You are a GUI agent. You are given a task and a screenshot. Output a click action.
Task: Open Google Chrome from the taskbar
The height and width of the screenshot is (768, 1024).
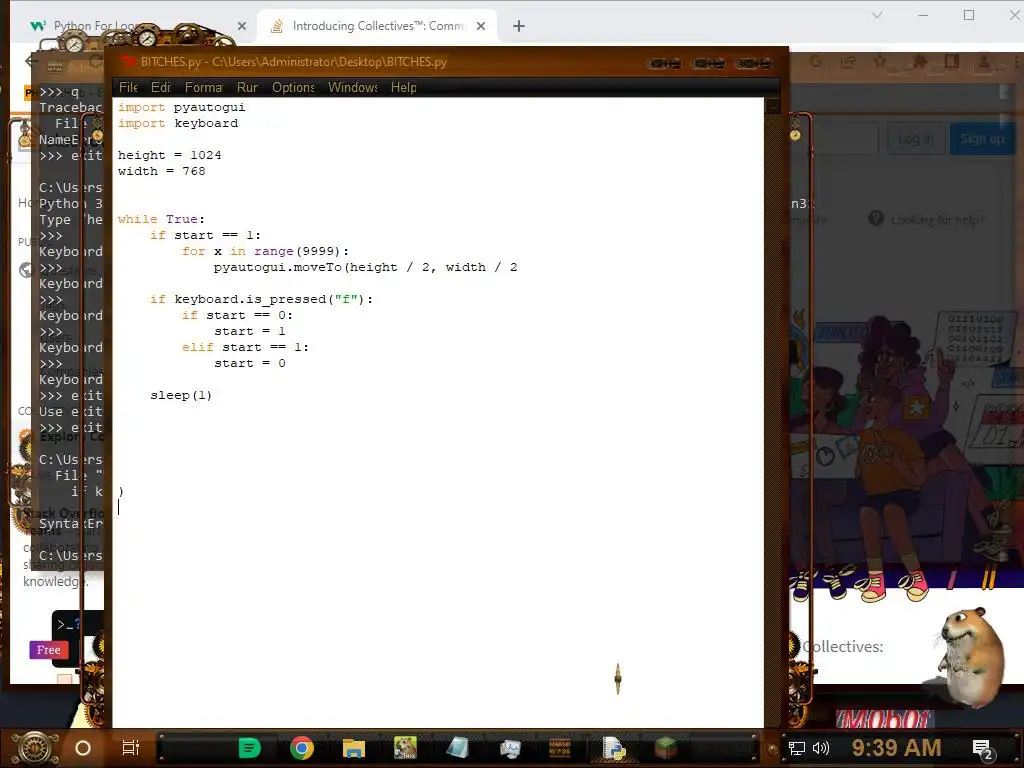pos(301,748)
